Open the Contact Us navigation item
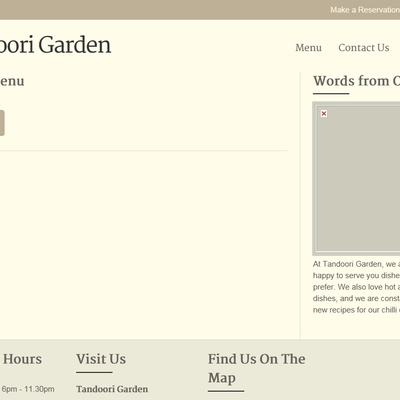This screenshot has width=400, height=400. 364,48
